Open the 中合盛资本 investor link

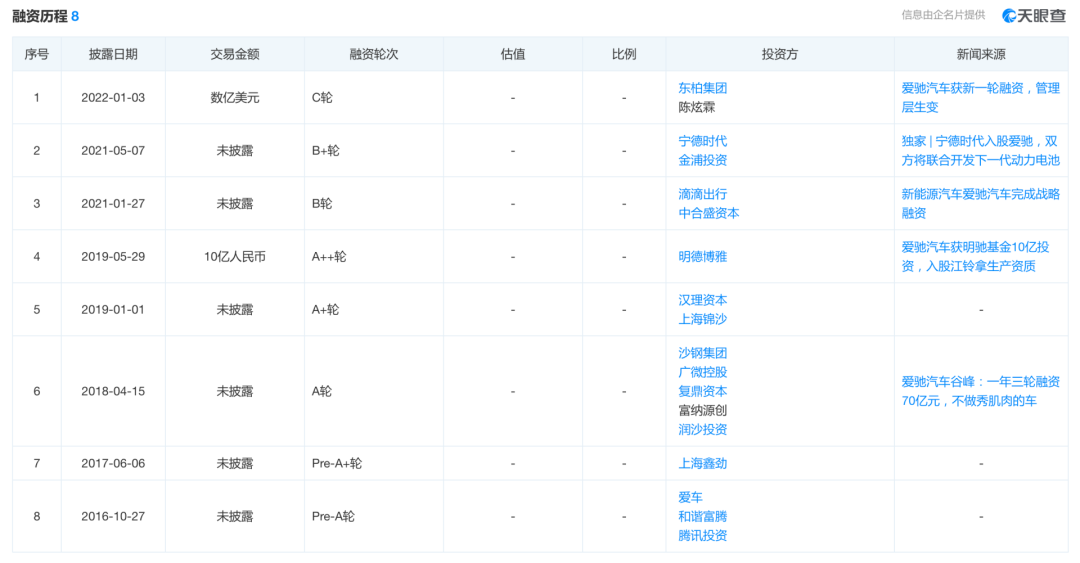(x=708, y=213)
